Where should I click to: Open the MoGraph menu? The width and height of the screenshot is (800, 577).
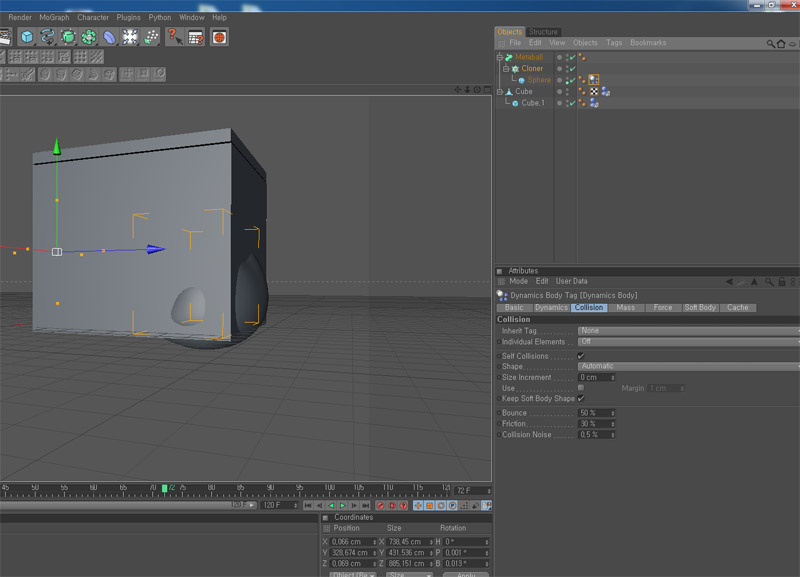point(54,17)
